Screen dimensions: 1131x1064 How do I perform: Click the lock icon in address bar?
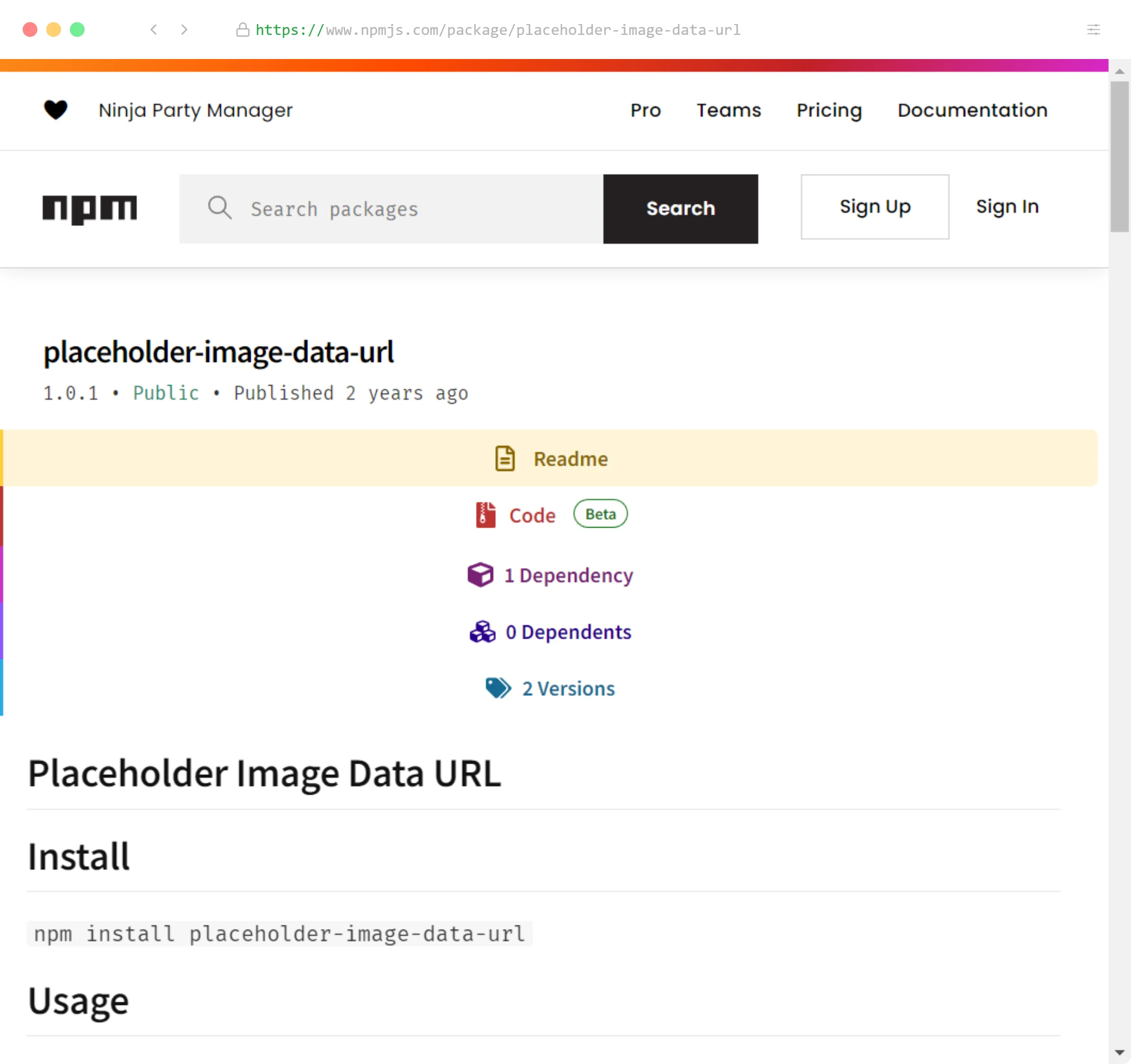coord(243,30)
